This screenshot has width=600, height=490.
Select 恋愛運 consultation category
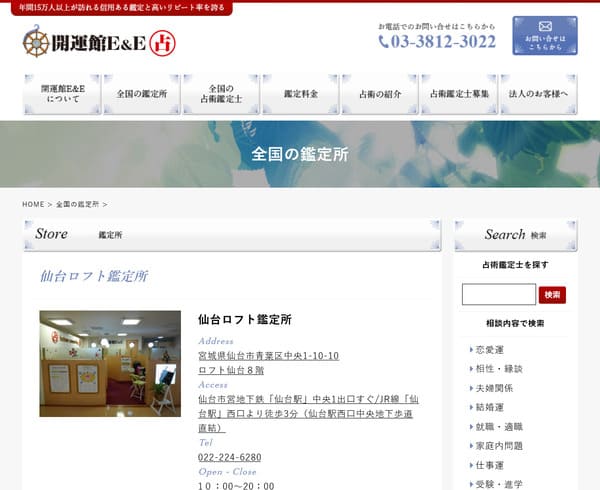coord(489,350)
